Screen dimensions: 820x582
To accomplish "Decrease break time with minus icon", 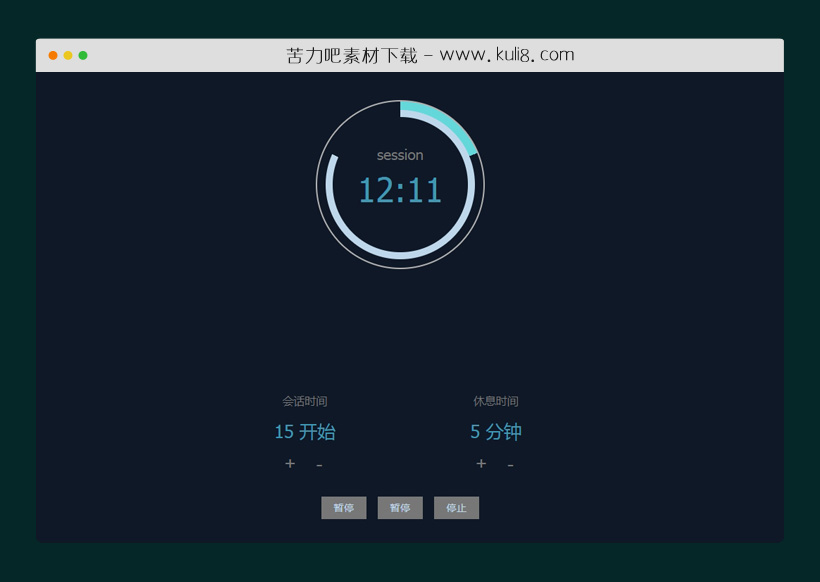I will pos(510,465).
